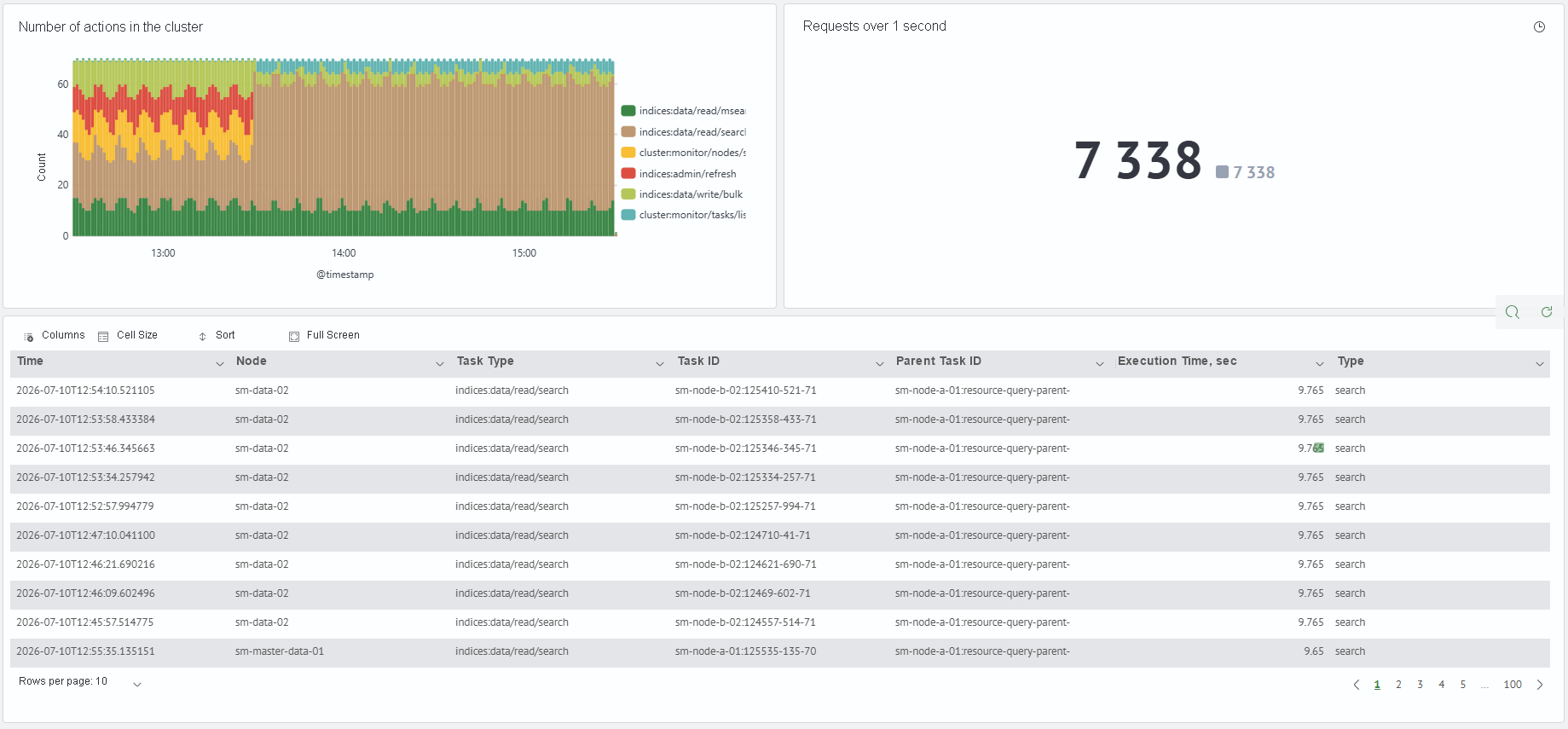The image size is (1568, 729).
Task: Toggle yellow cluster:monitor/nodes legend swatch
Action: click(x=628, y=153)
